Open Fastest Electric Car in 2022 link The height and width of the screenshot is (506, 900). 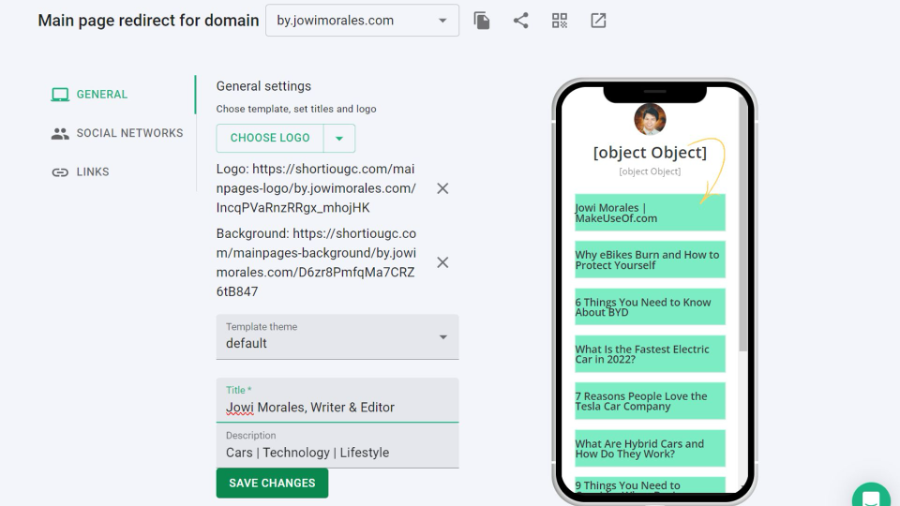(650, 354)
